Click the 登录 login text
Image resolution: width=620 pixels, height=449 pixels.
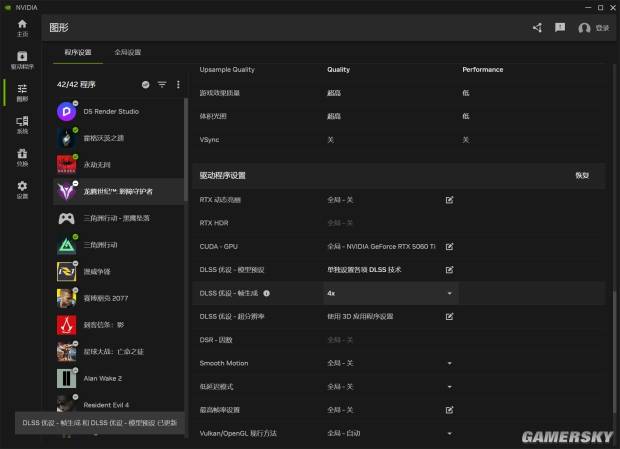[602, 28]
